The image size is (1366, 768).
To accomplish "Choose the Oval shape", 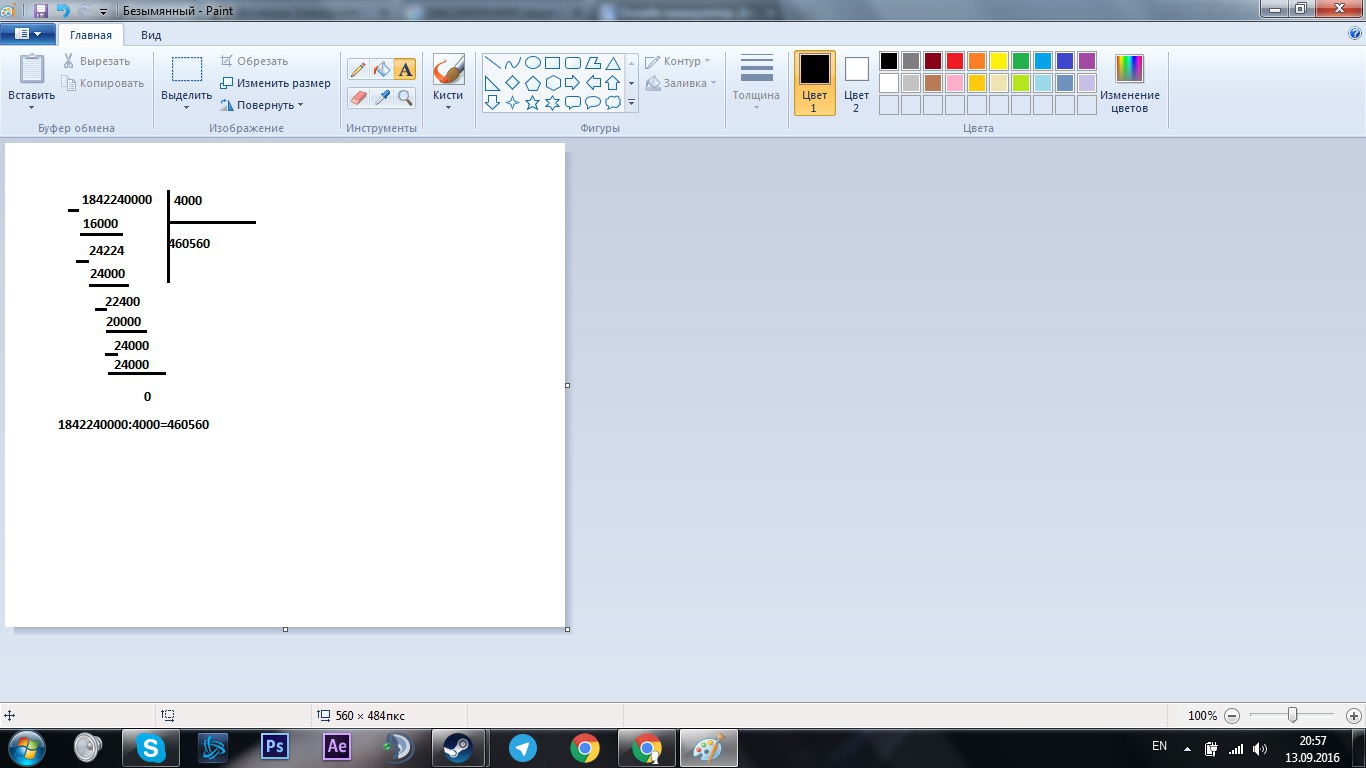I will coord(533,62).
